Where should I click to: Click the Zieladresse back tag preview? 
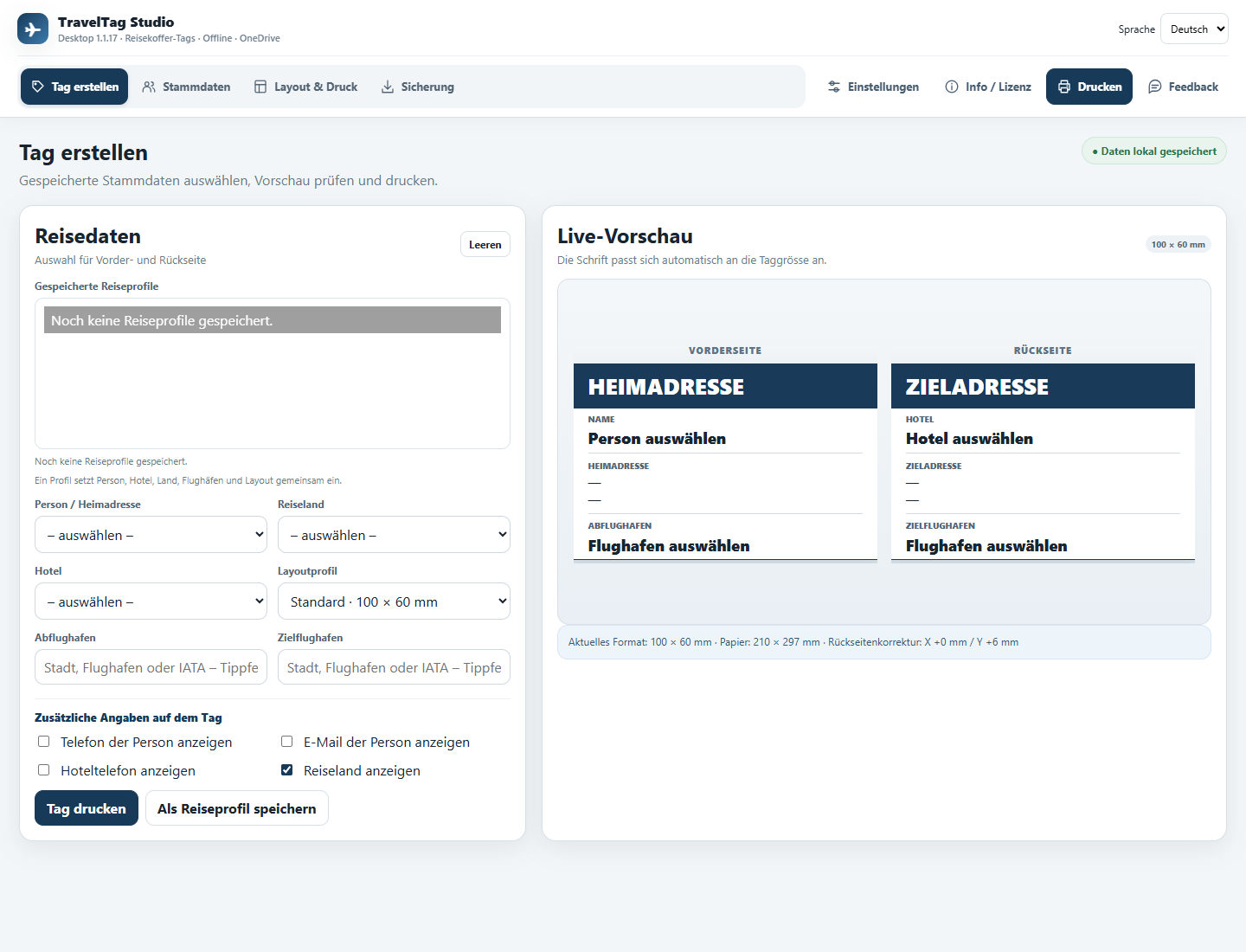[x=1043, y=463]
